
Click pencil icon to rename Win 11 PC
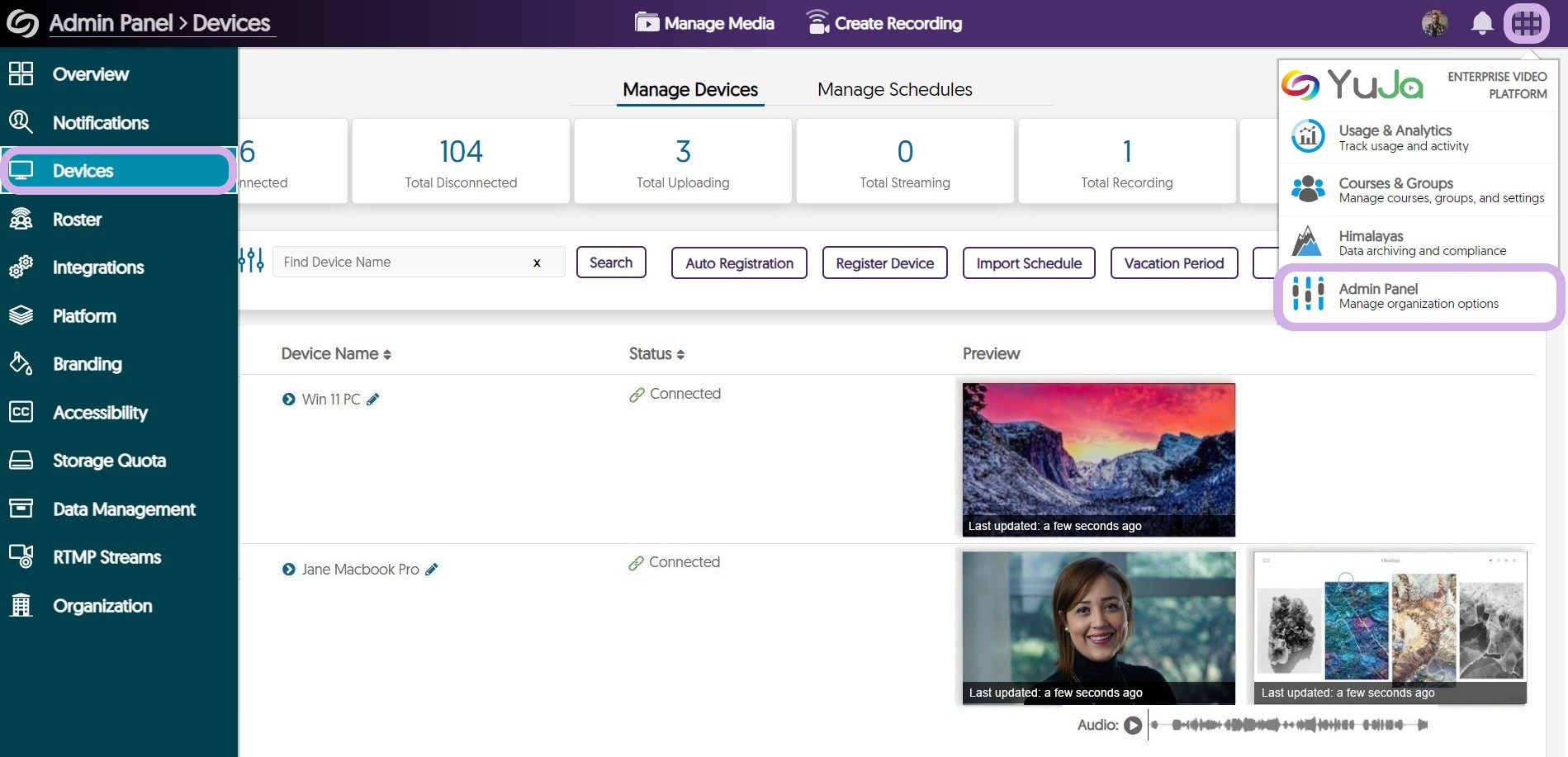[373, 400]
